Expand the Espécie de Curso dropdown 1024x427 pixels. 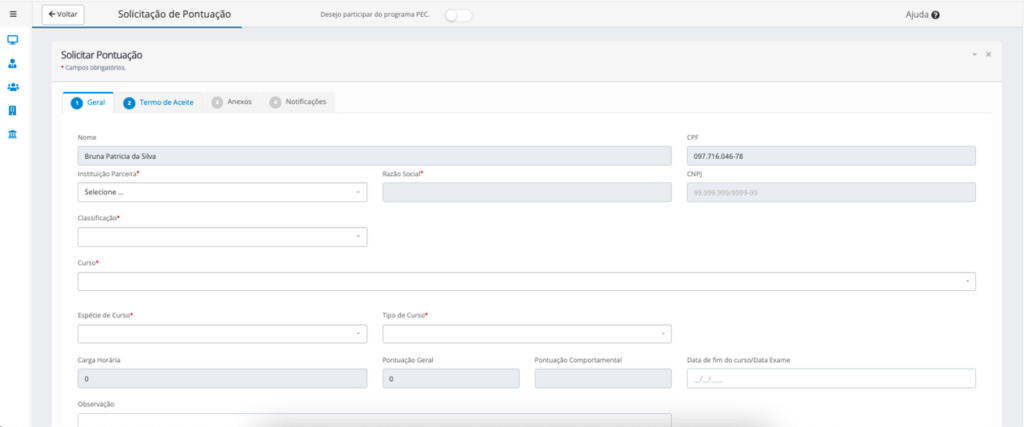click(222, 334)
